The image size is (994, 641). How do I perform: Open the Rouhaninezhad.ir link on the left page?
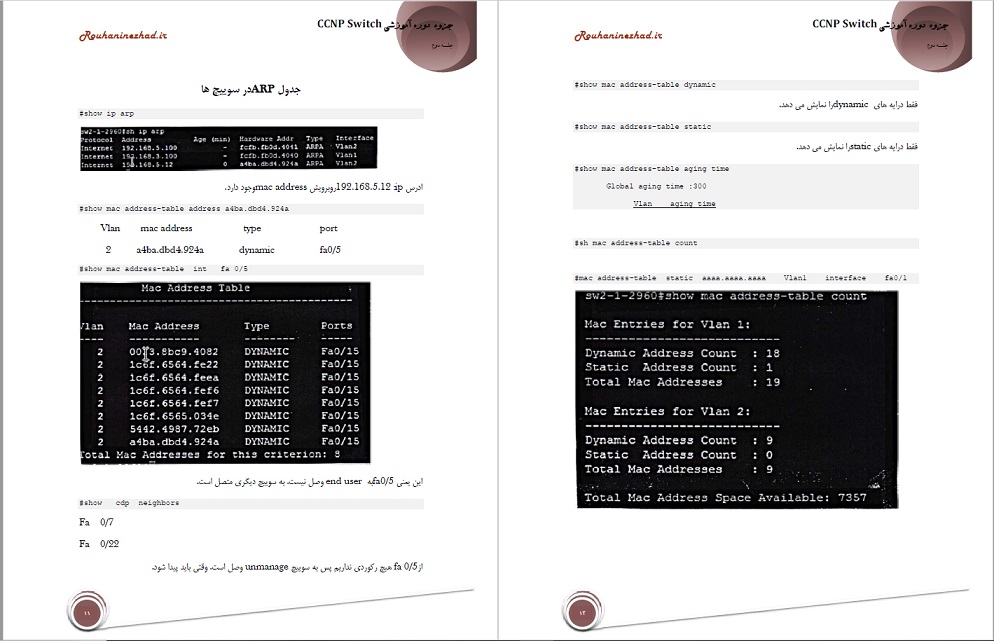pos(123,36)
